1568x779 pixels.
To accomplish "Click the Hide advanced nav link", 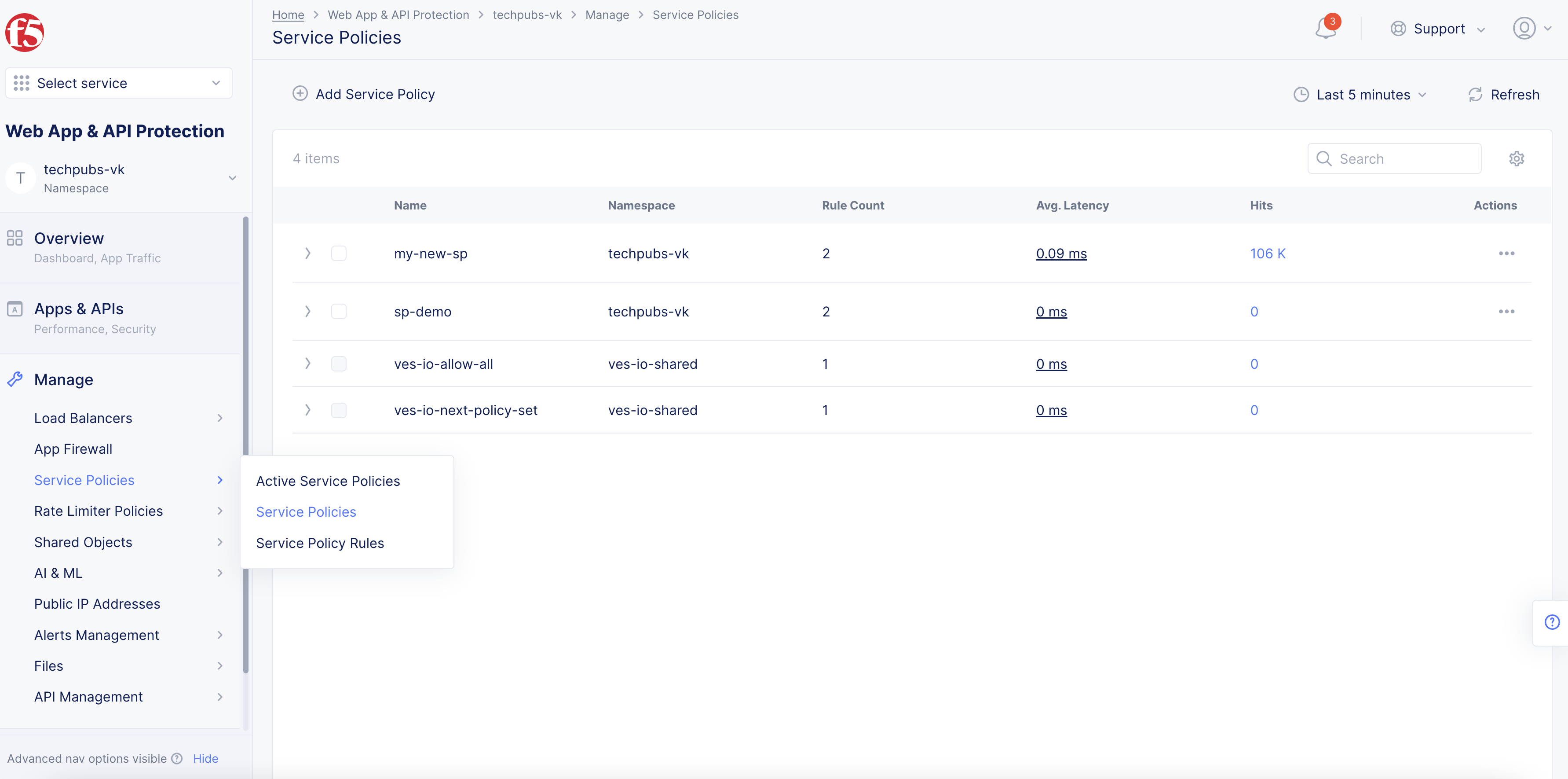I will 205,758.
